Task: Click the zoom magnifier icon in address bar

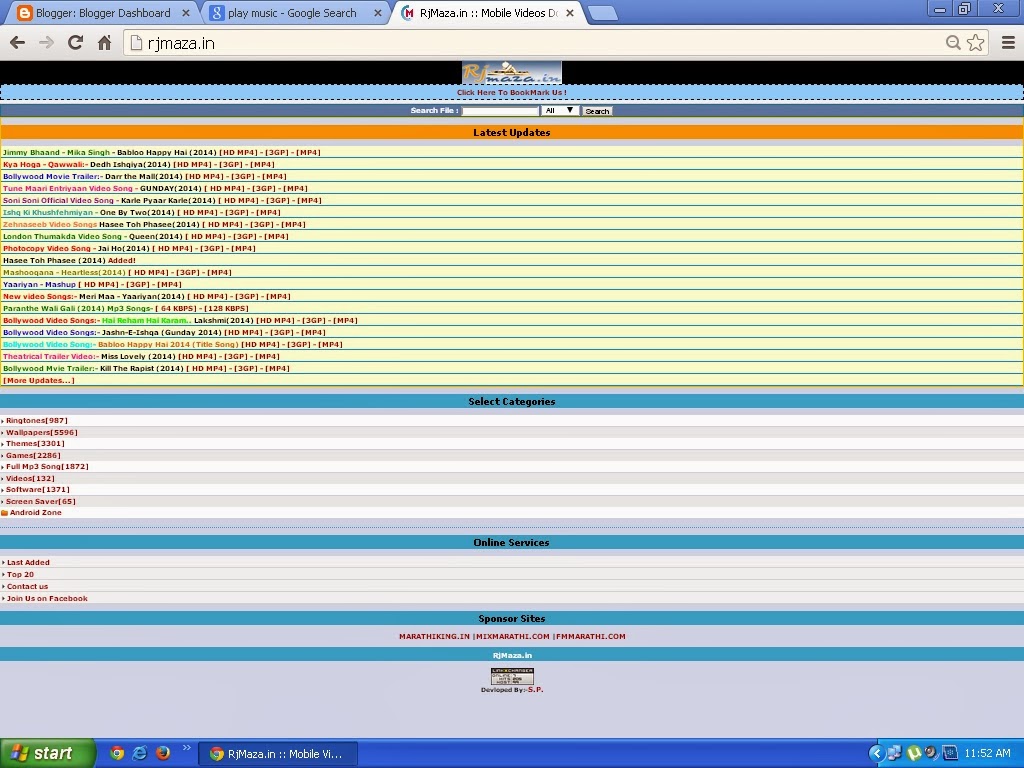Action: 953,43
